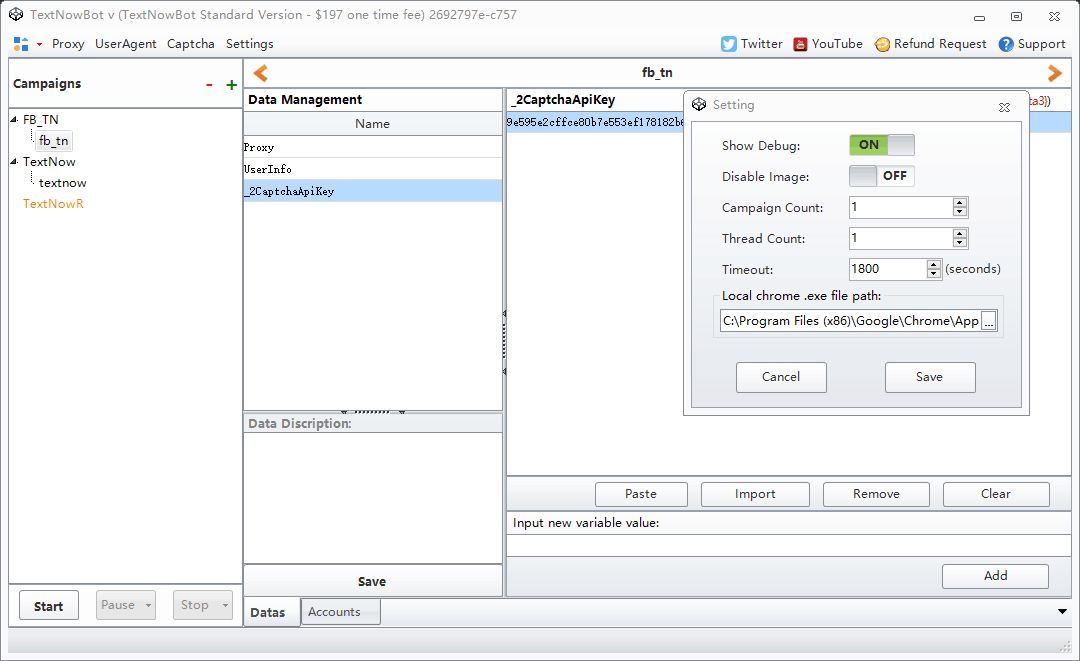The image size is (1080, 661).
Task: Toggle the Show Debug switch
Action: 882,145
